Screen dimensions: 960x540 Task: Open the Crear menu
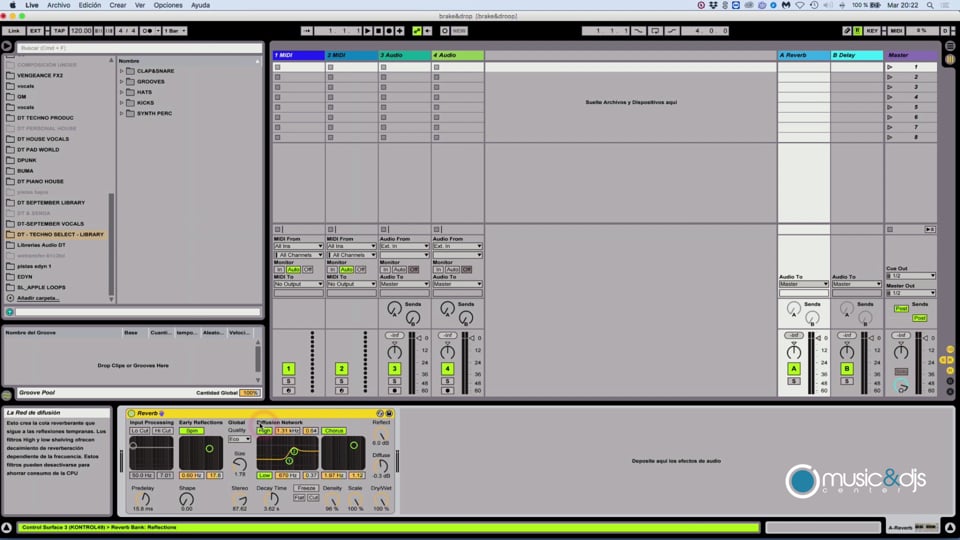click(118, 5)
